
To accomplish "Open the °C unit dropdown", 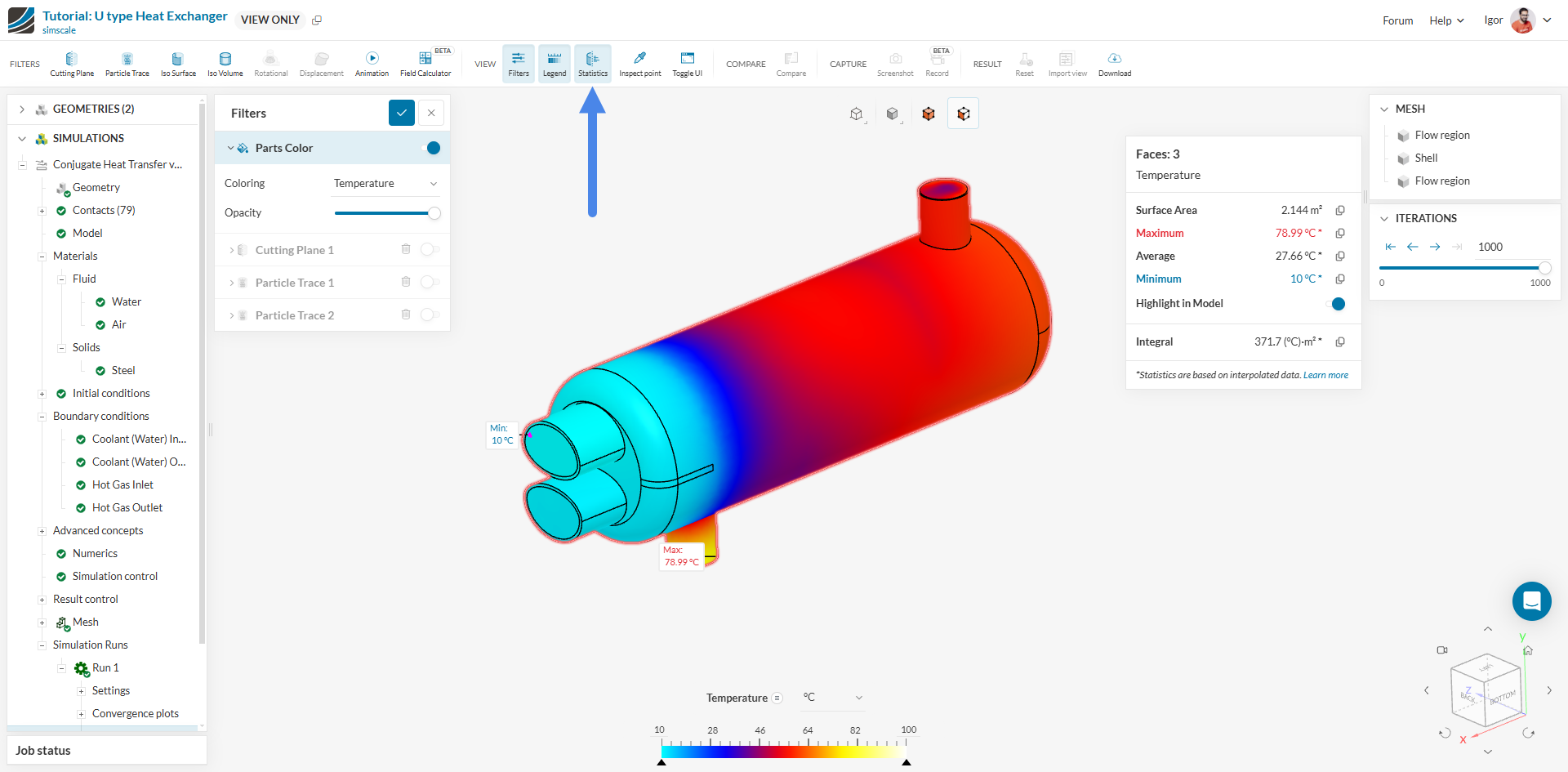I will (x=833, y=698).
